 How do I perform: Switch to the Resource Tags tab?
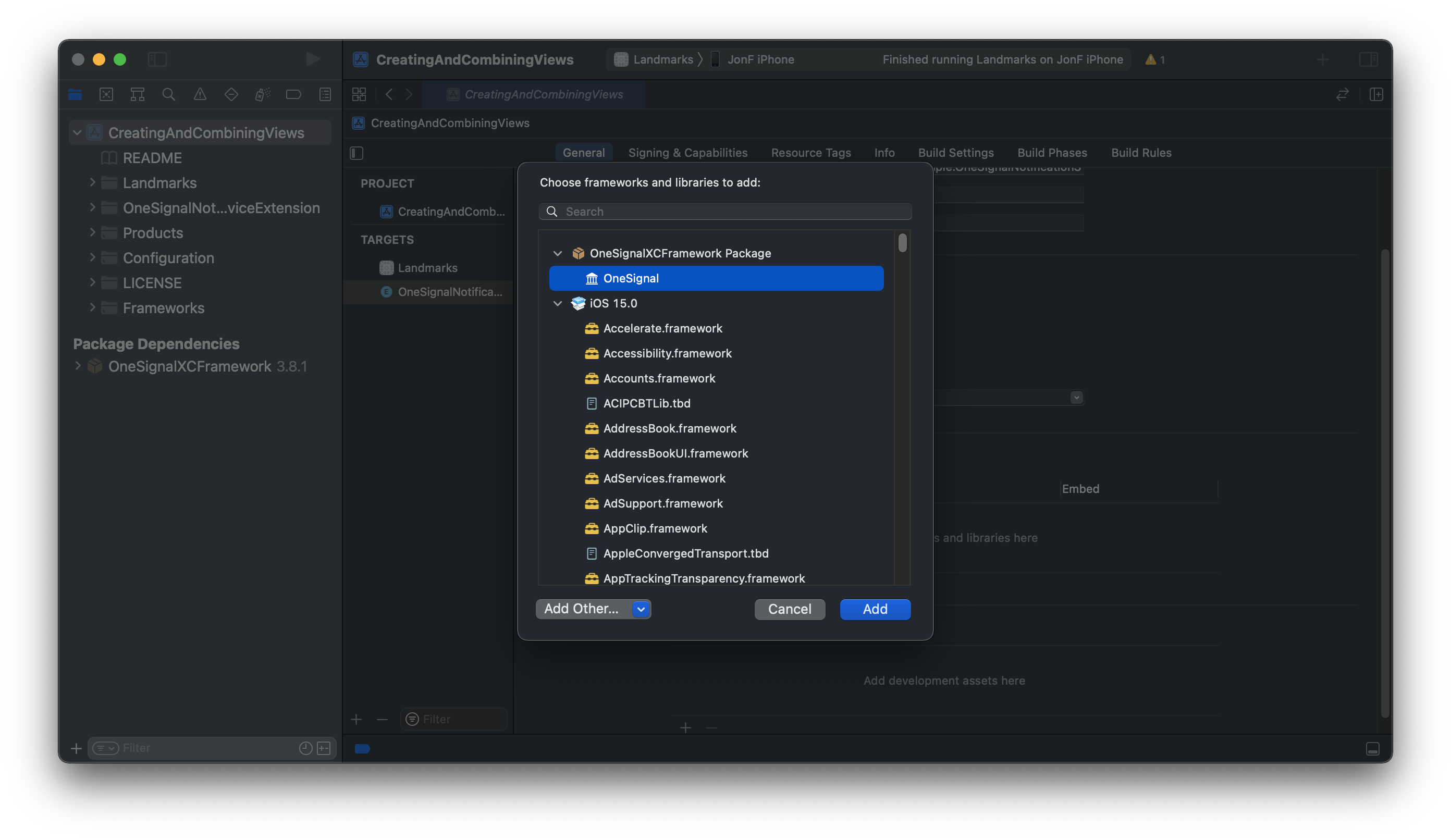click(x=811, y=153)
